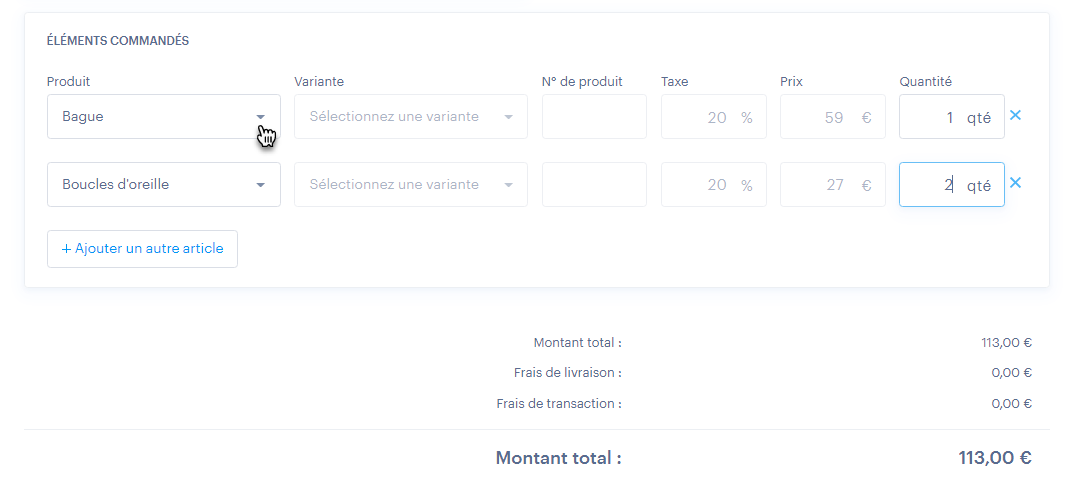This screenshot has width=1086, height=498.
Task: Click the Frais de livraison amount
Action: coord(1011,373)
